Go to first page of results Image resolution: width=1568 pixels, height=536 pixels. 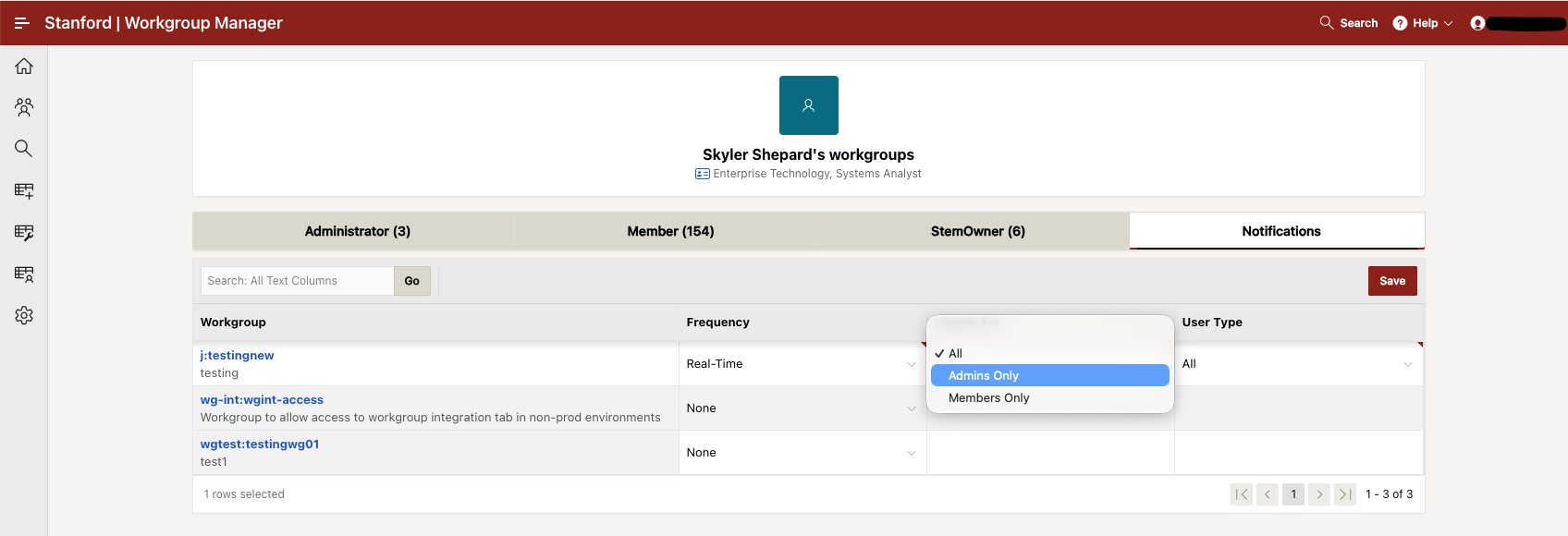click(x=1242, y=494)
